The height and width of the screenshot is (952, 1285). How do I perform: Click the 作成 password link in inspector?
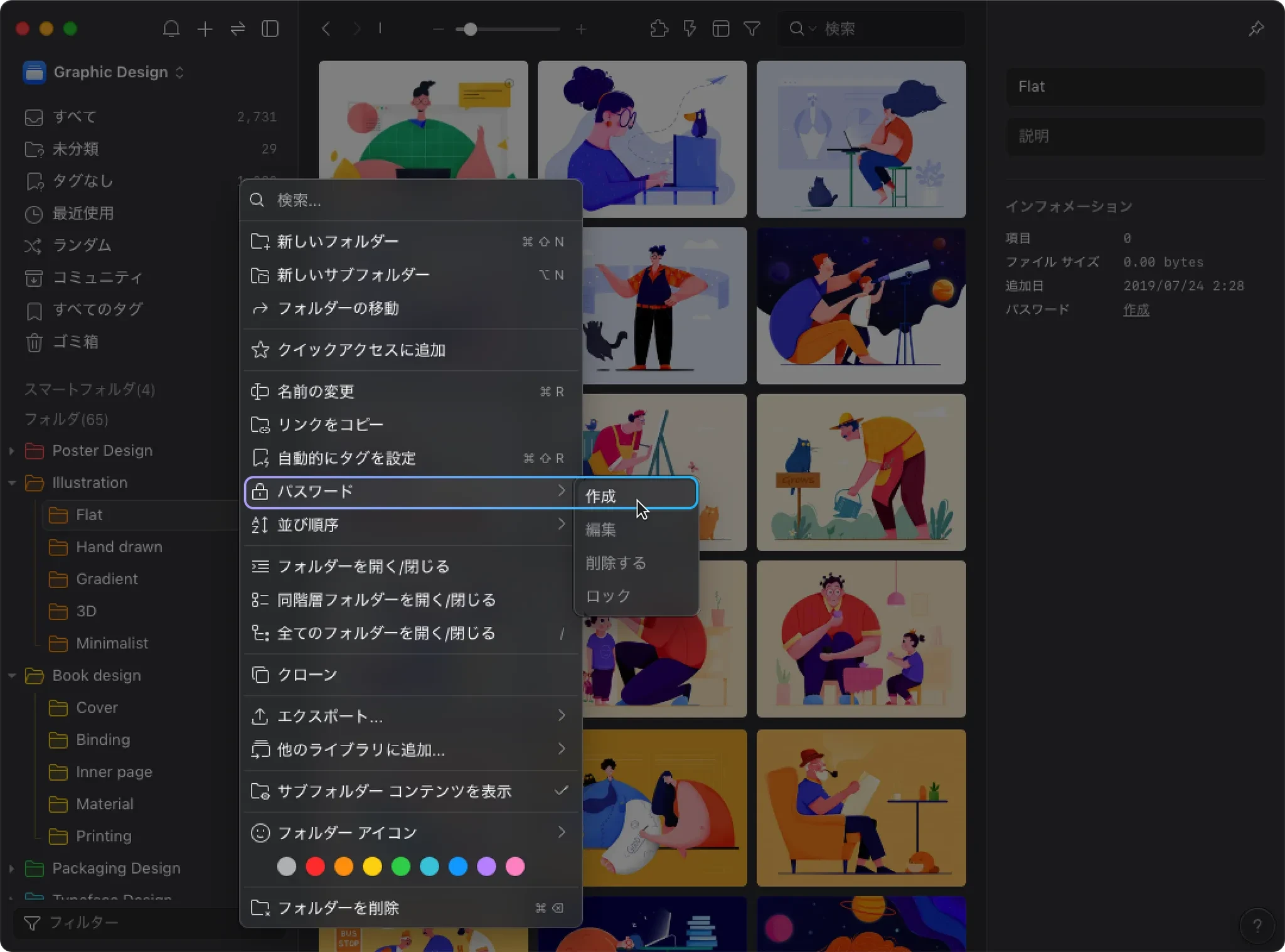(x=1136, y=310)
